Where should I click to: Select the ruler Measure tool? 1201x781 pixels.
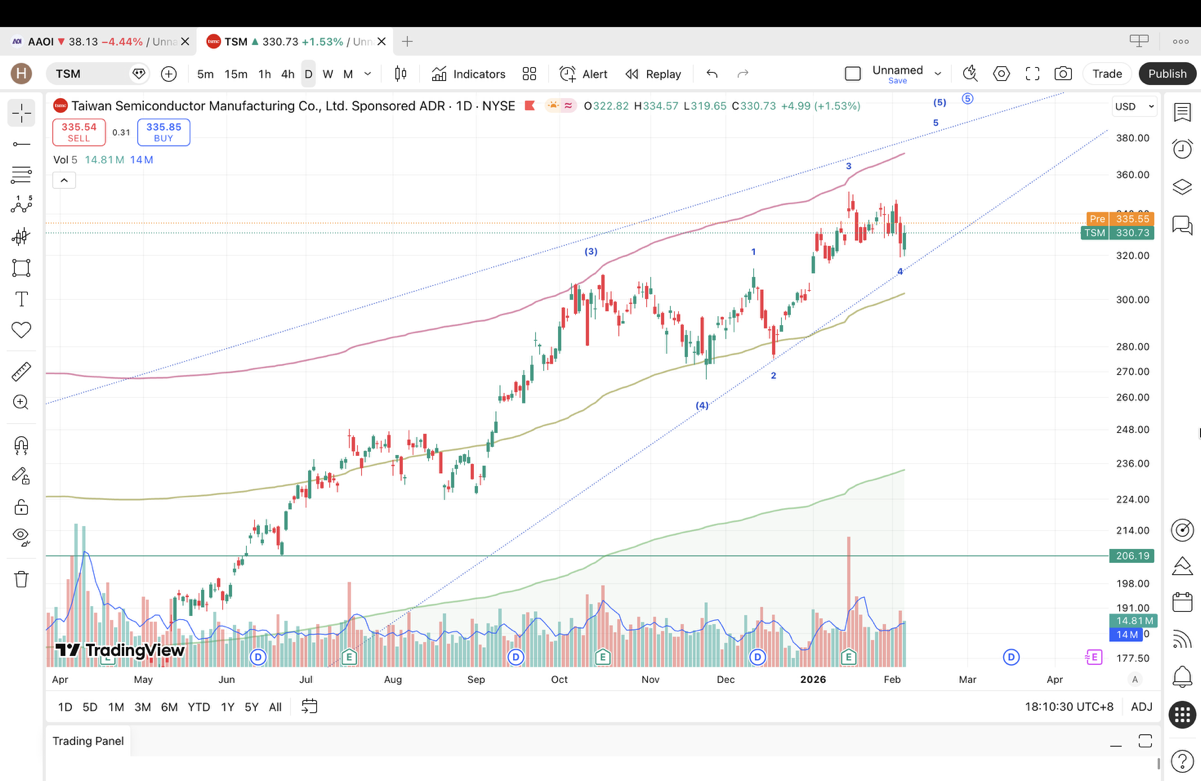coord(21,372)
